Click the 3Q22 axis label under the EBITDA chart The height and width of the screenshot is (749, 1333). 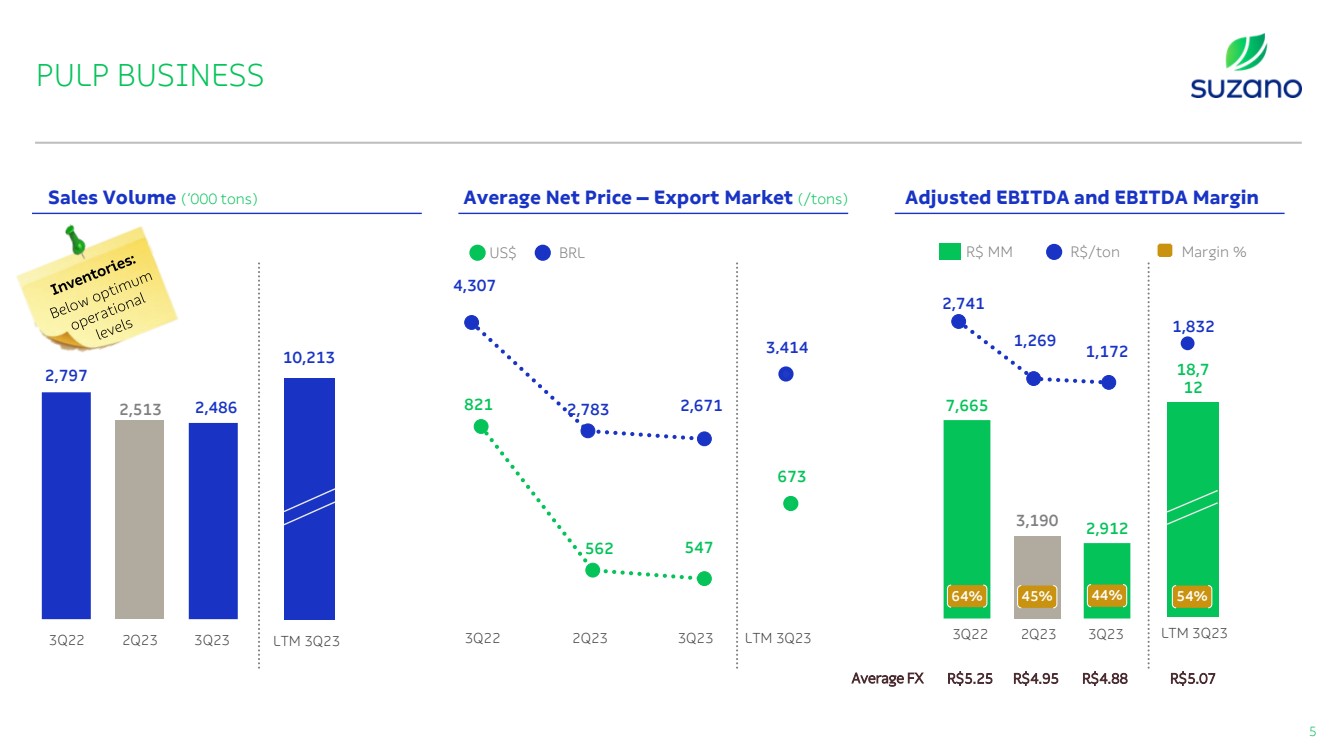coord(969,634)
